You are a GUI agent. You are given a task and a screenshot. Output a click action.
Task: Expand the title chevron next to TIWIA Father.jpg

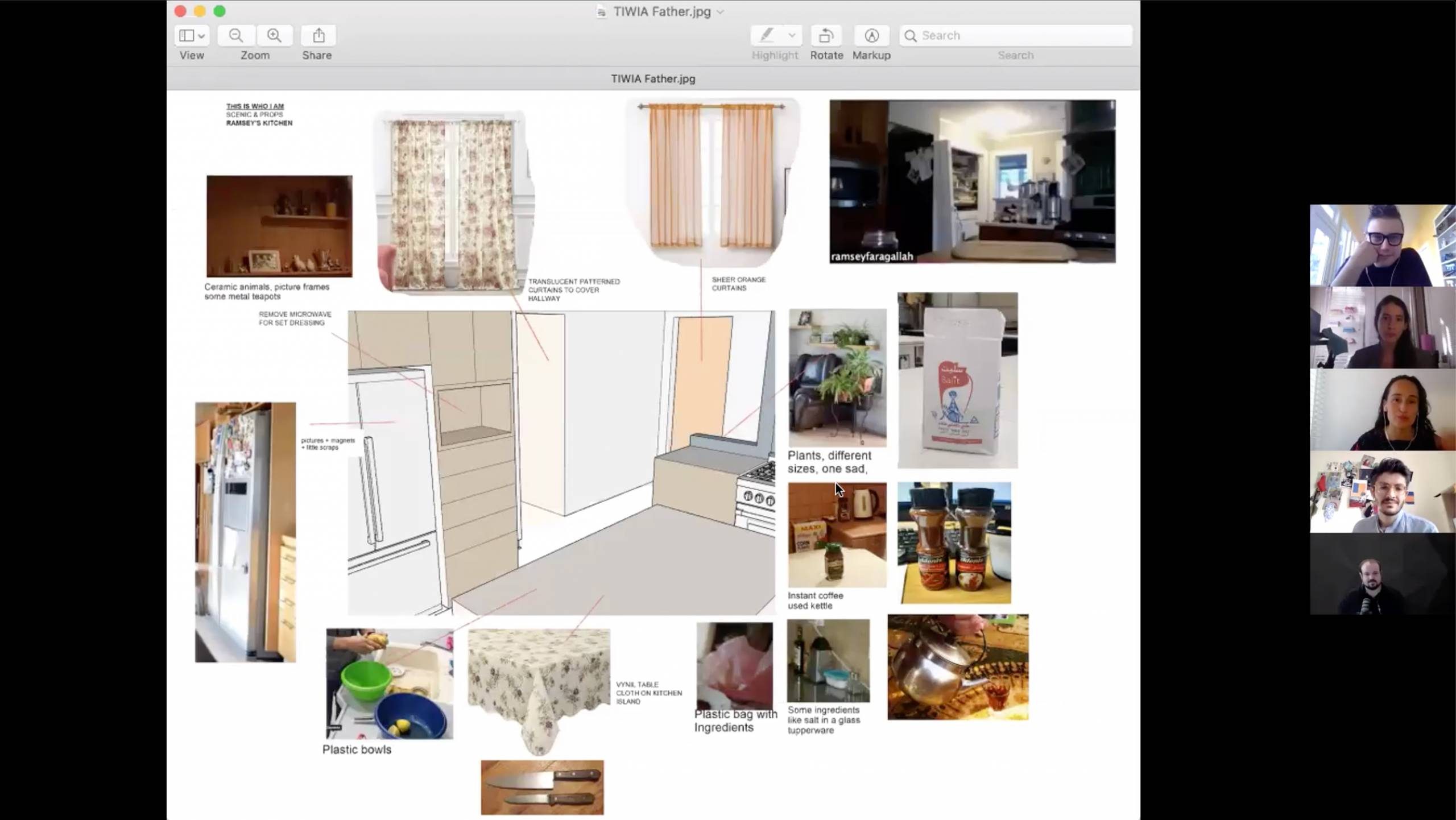(x=721, y=12)
